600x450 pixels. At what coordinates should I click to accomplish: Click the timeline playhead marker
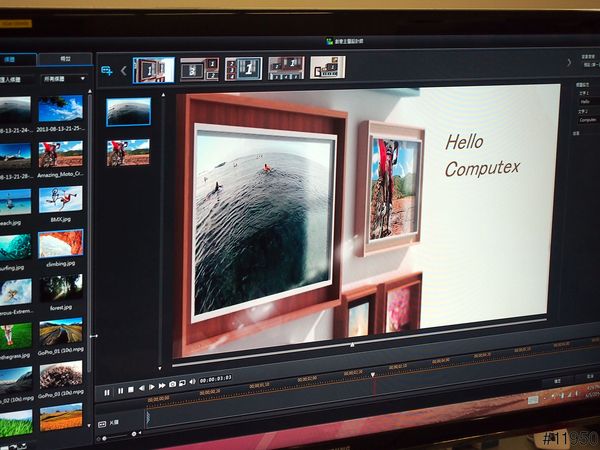[x=373, y=376]
